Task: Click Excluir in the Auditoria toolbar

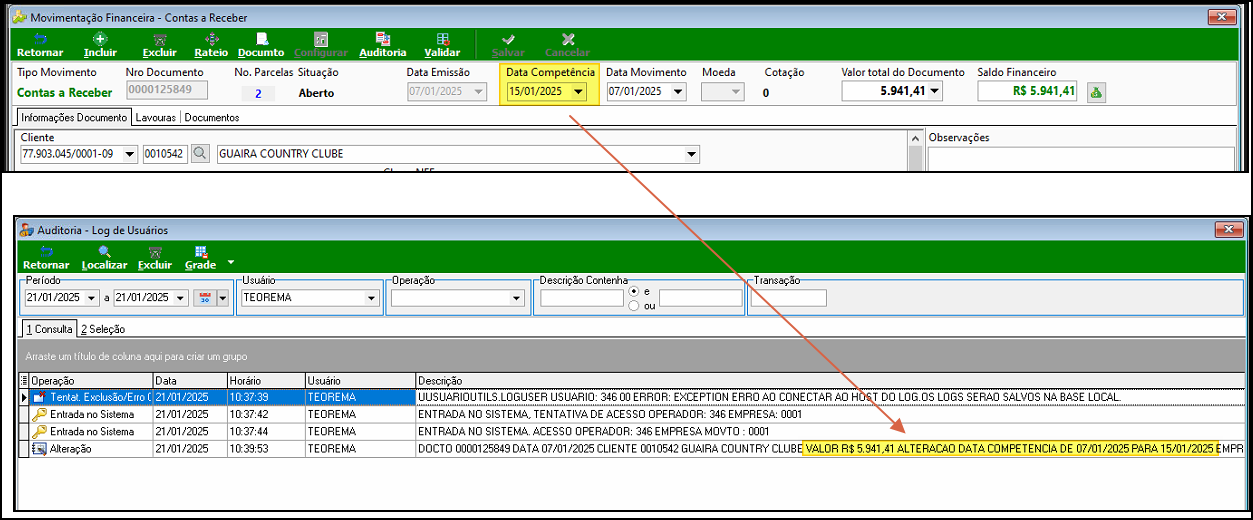Action: click(x=155, y=258)
